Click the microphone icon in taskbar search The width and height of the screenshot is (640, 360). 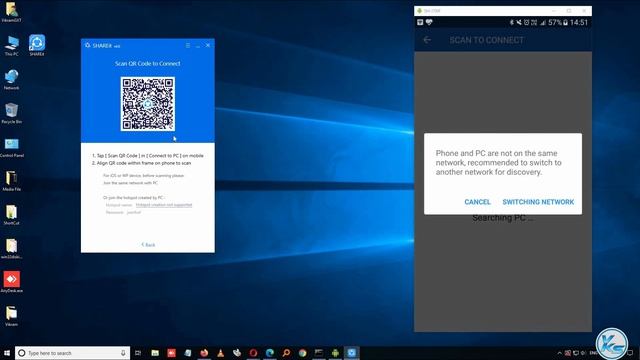(123, 353)
